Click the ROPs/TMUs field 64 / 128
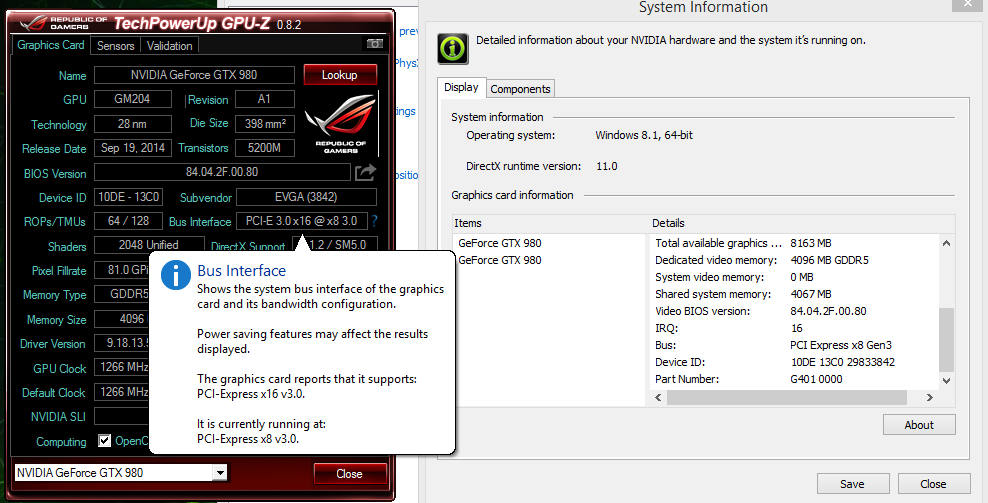This screenshot has width=988, height=503. (x=129, y=221)
